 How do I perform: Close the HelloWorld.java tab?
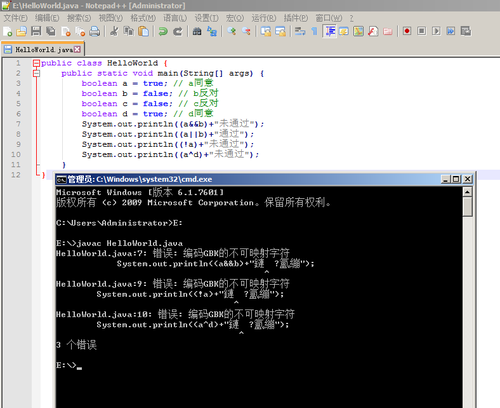[77, 49]
